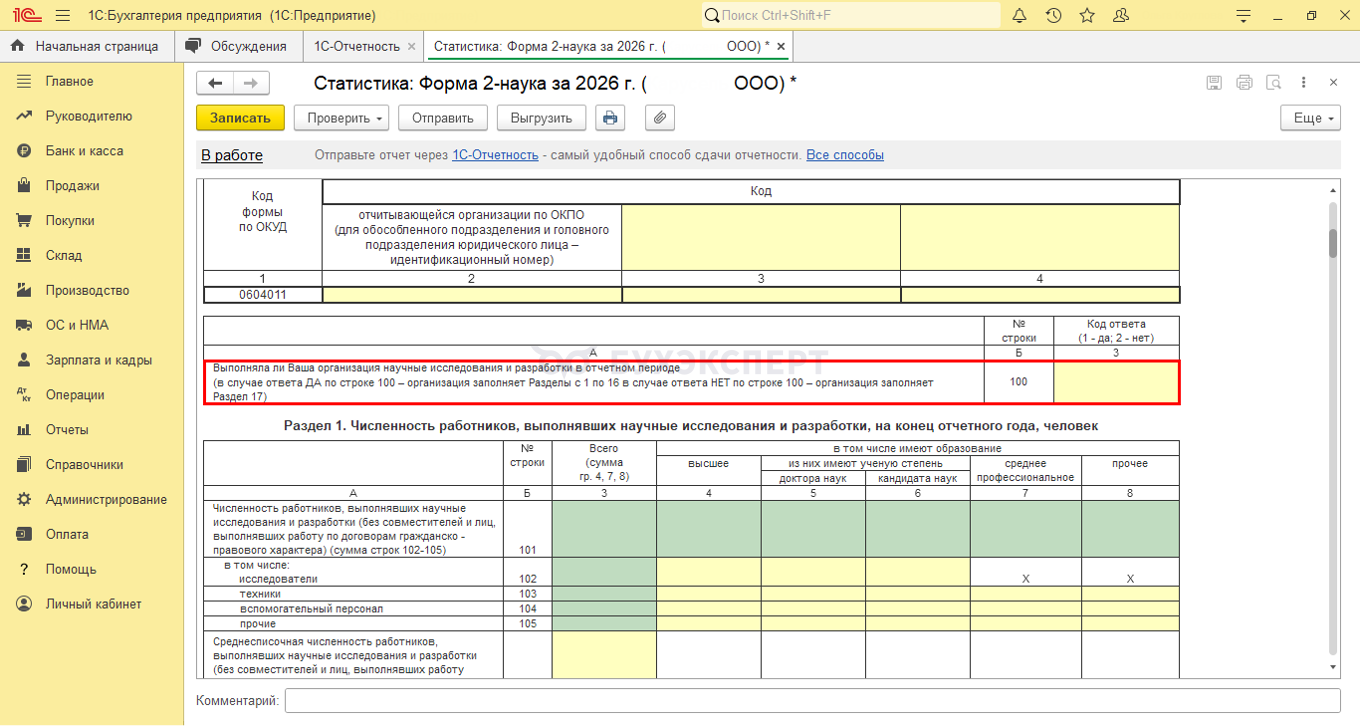Open the title bar settings menu icon

pos(1243,16)
